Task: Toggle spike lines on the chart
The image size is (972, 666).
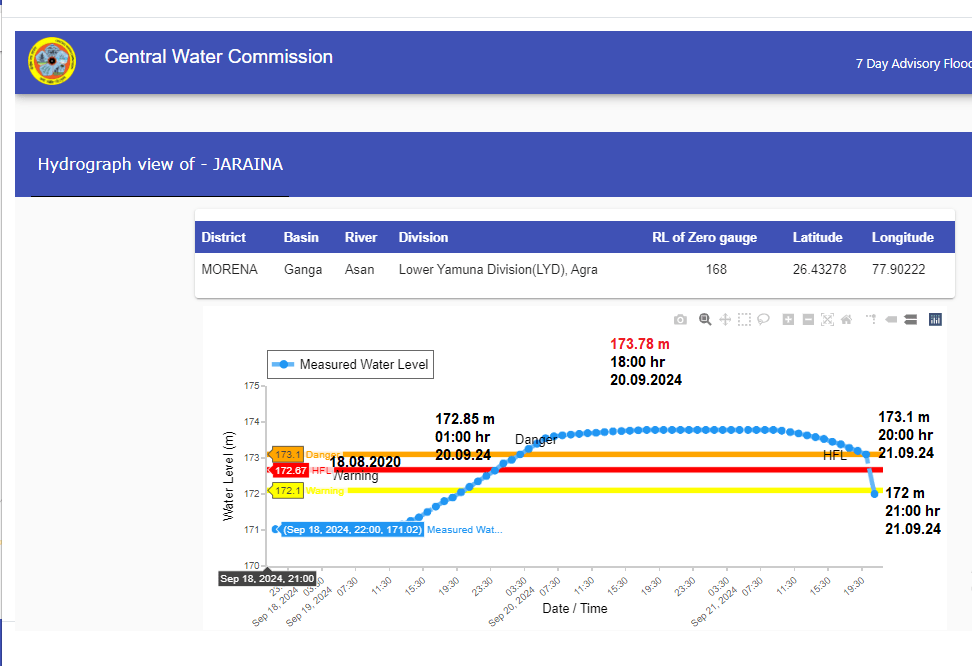Action: (x=871, y=320)
